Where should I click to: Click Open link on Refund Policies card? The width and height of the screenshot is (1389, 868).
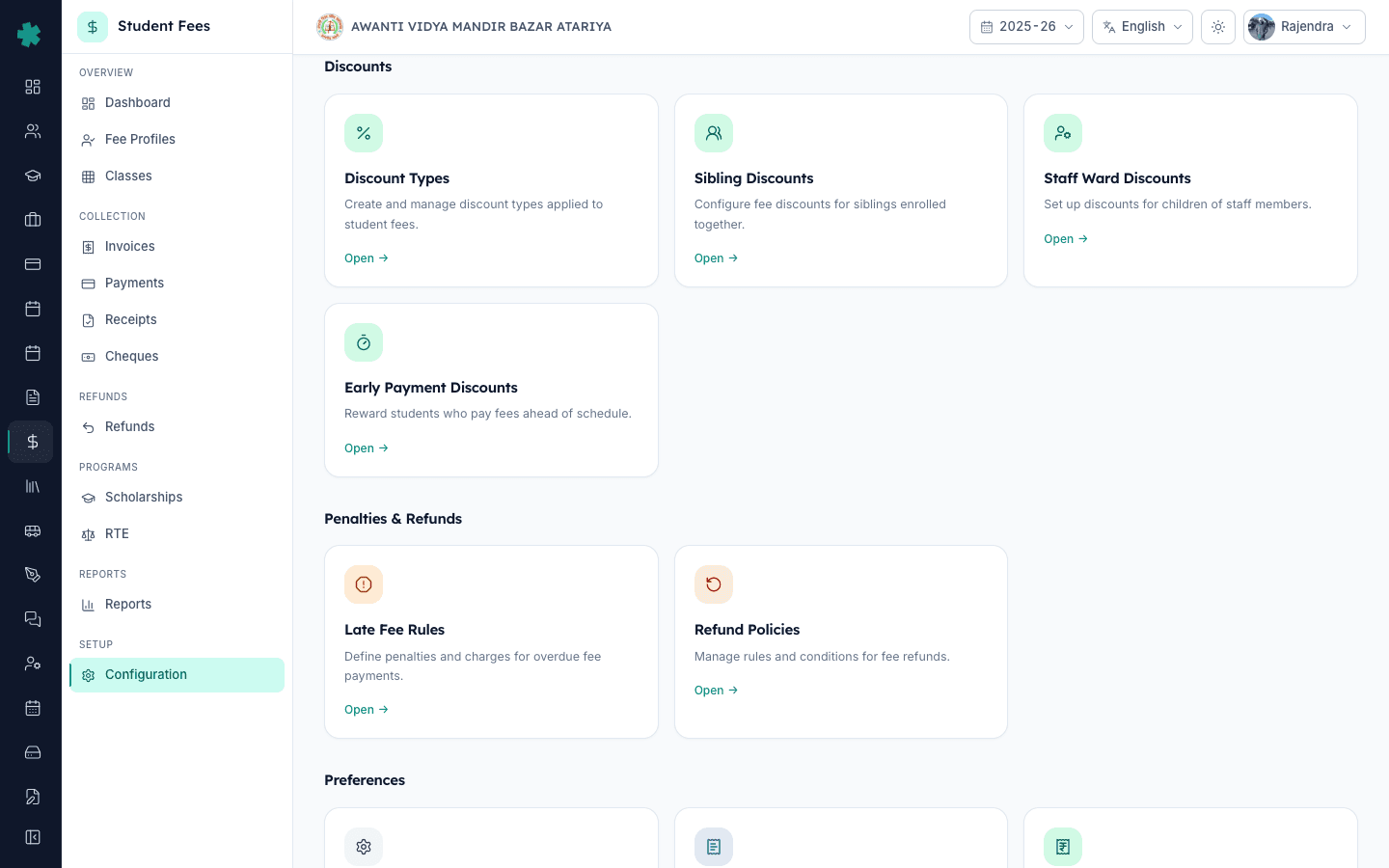point(716,691)
